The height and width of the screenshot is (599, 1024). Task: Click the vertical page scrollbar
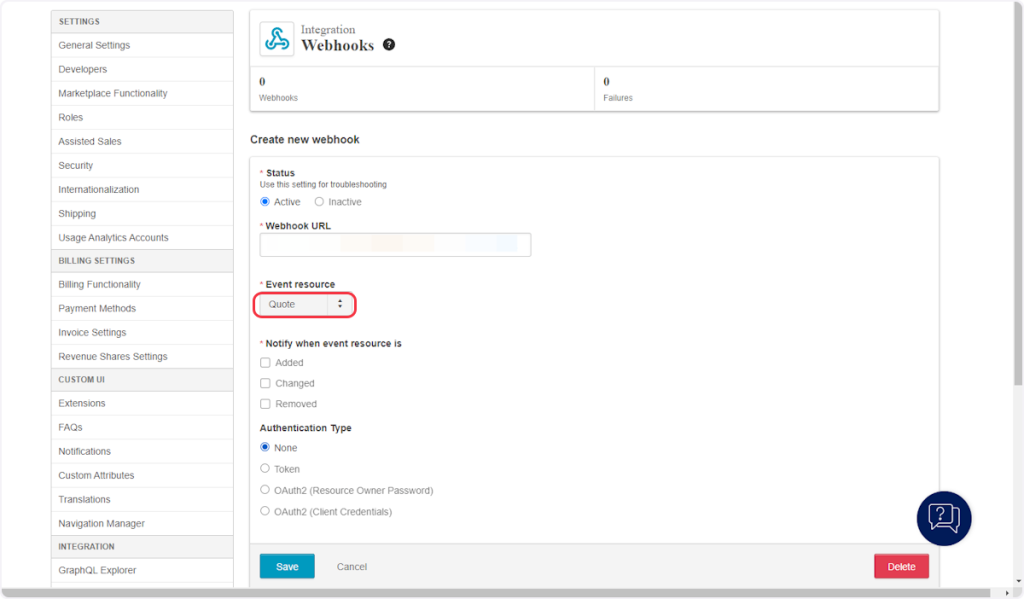coord(1018,200)
